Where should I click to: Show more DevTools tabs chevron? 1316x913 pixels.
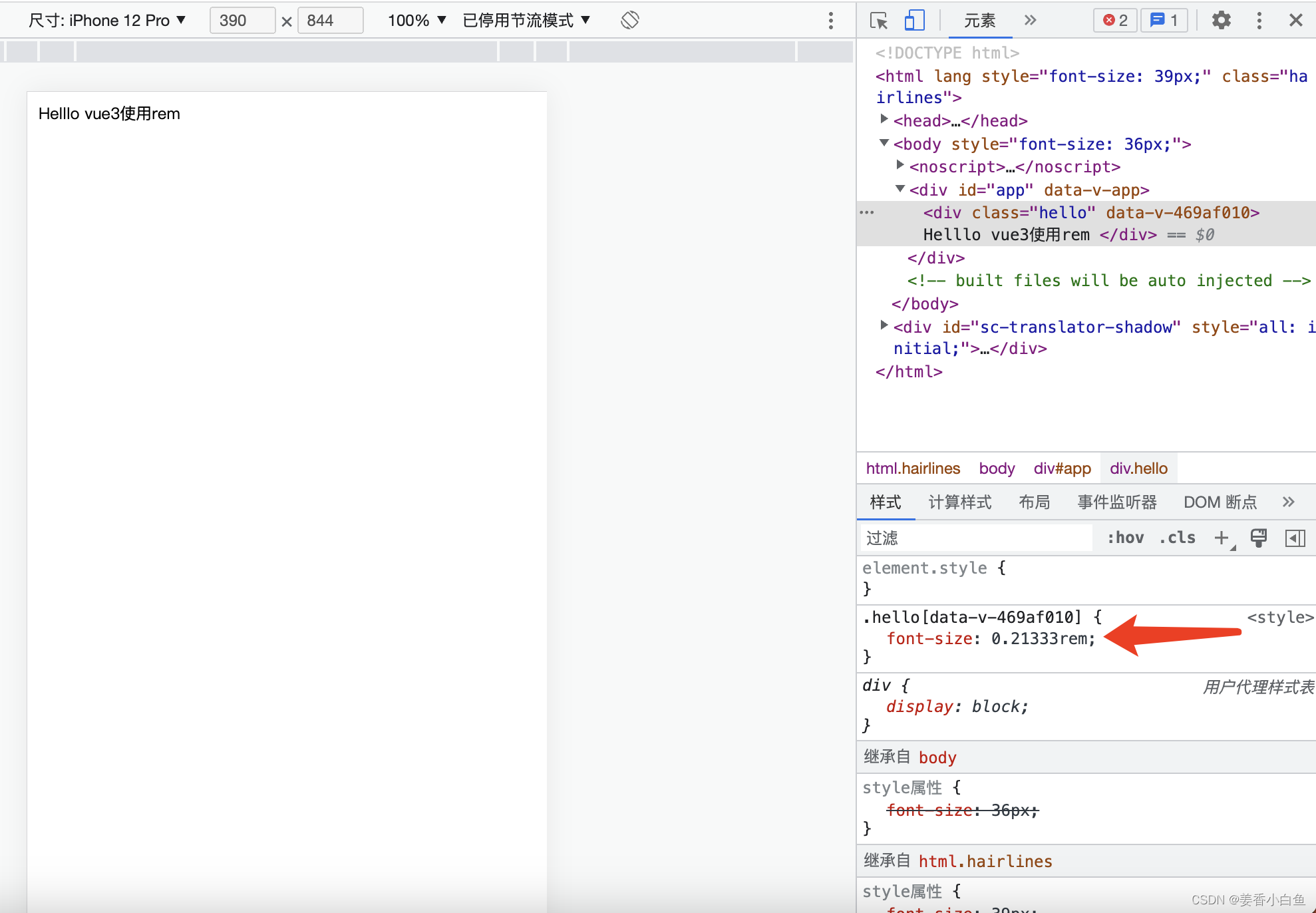[x=1031, y=20]
